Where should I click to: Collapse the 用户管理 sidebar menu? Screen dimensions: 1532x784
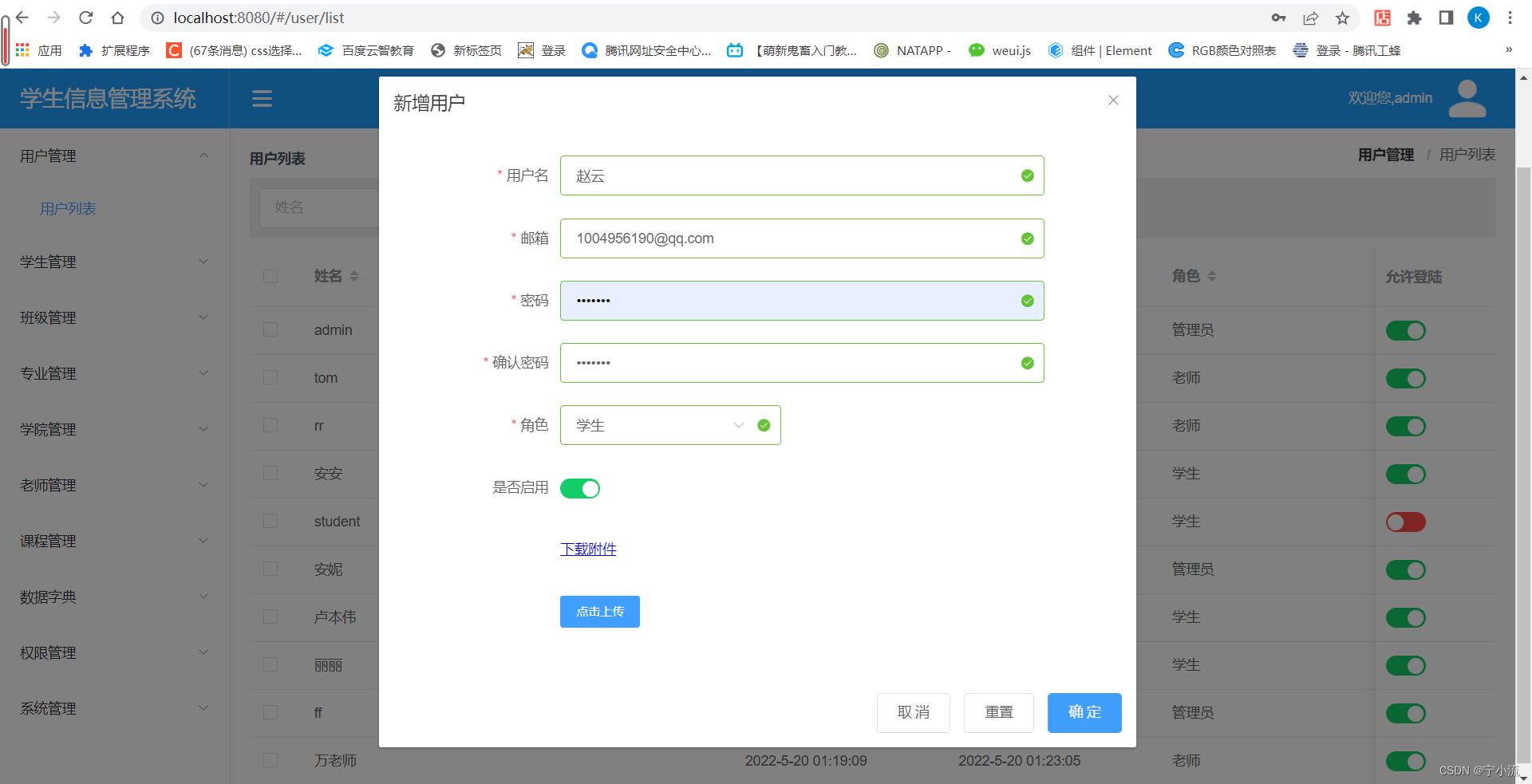pyautogui.click(x=114, y=156)
